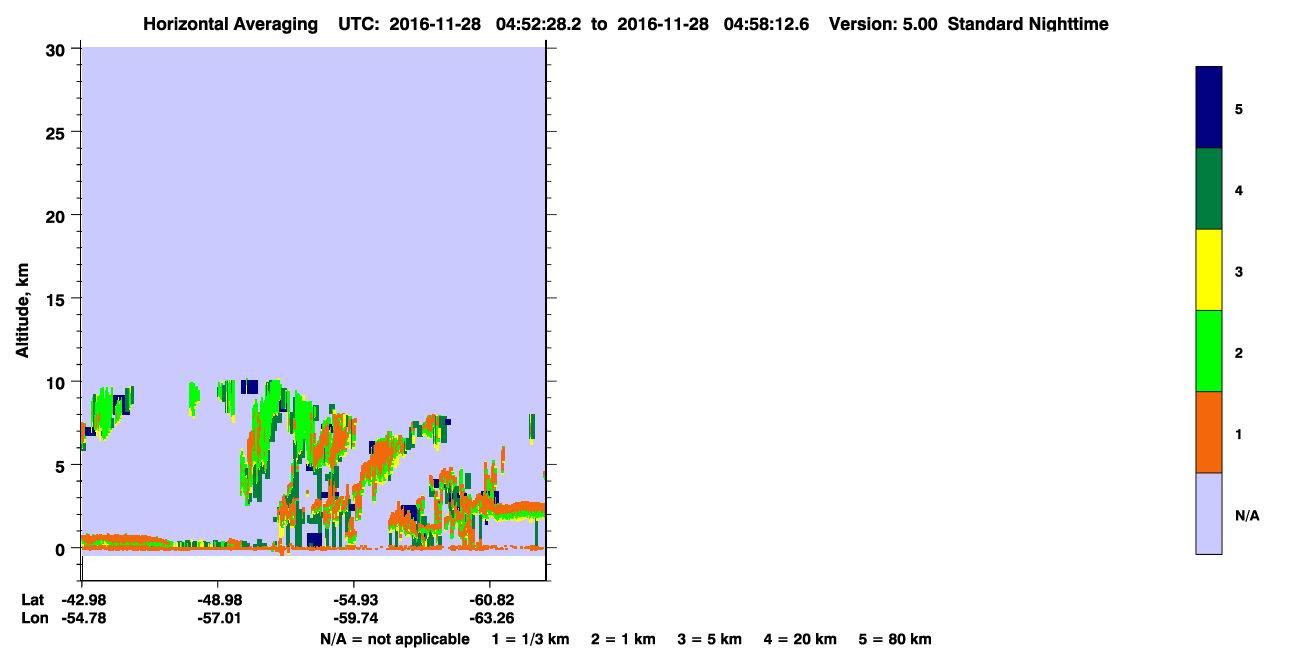
Task: Click 'Version: 5.00' in the title
Action: (x=883, y=24)
